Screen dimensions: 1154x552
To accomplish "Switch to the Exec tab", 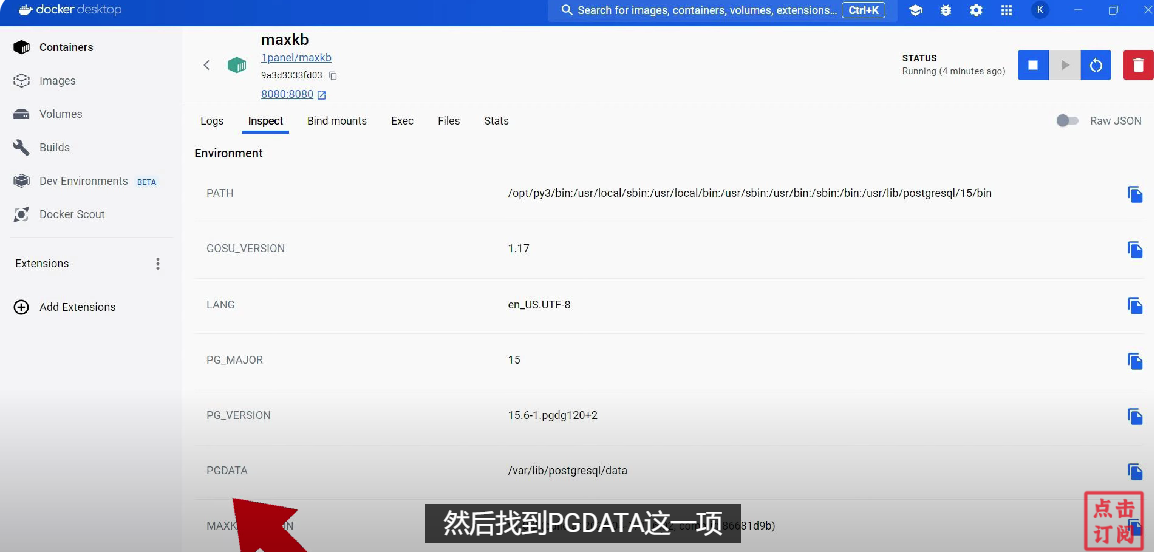I will pyautogui.click(x=402, y=121).
